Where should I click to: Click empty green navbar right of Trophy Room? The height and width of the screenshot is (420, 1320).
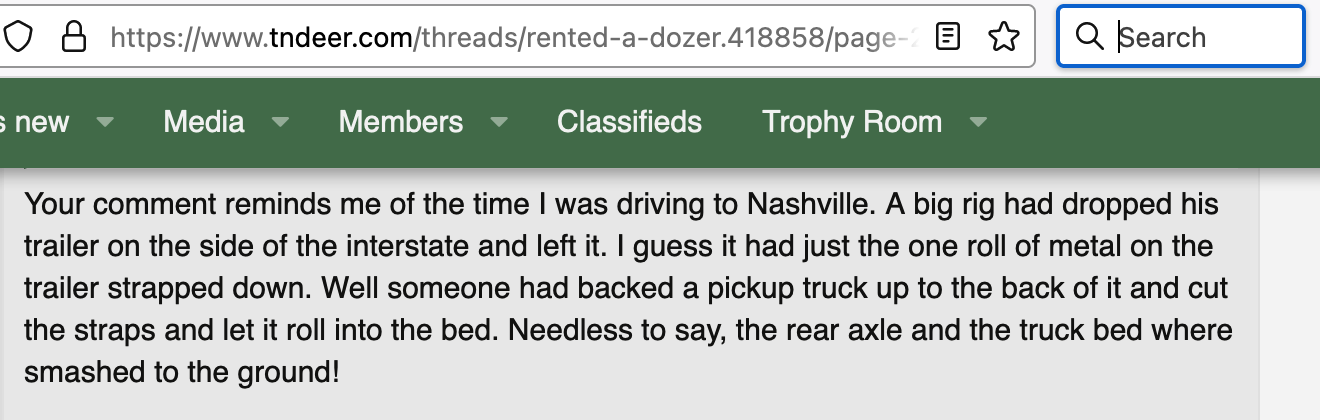(x=1150, y=122)
